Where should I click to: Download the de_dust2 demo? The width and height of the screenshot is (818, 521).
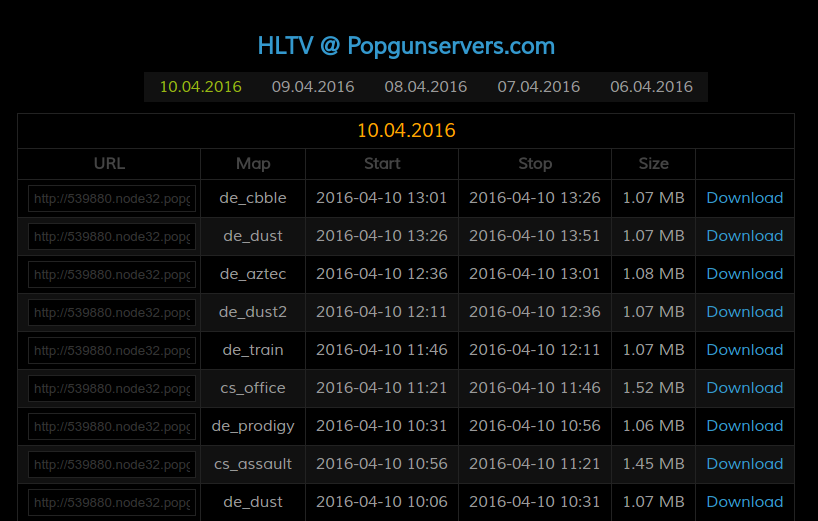pos(744,312)
